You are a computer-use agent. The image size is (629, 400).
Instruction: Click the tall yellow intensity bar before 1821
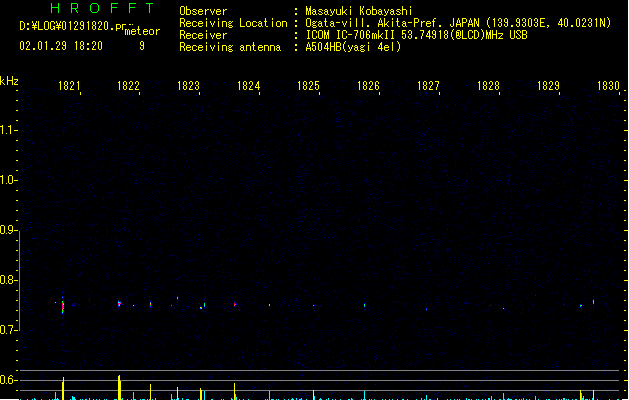[x=63, y=388]
